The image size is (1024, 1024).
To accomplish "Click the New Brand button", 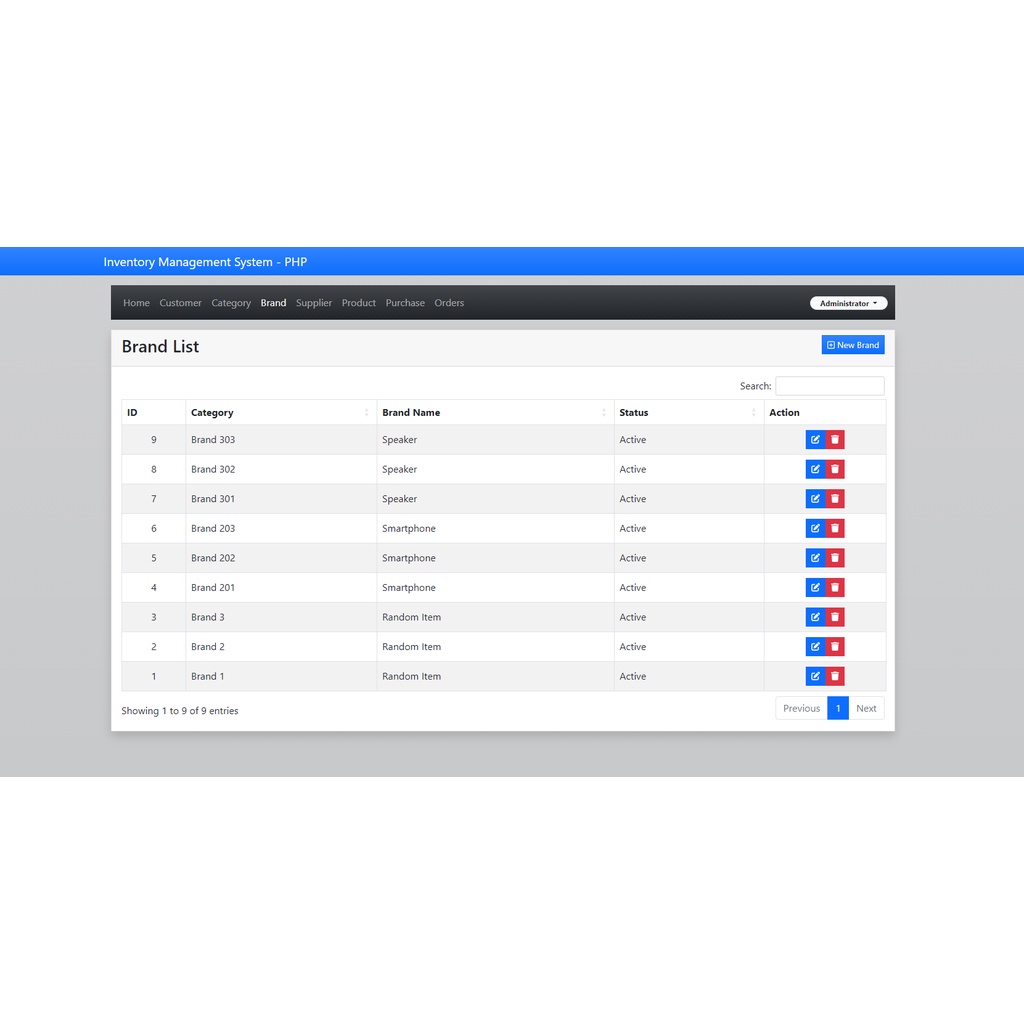I will tap(852, 344).
